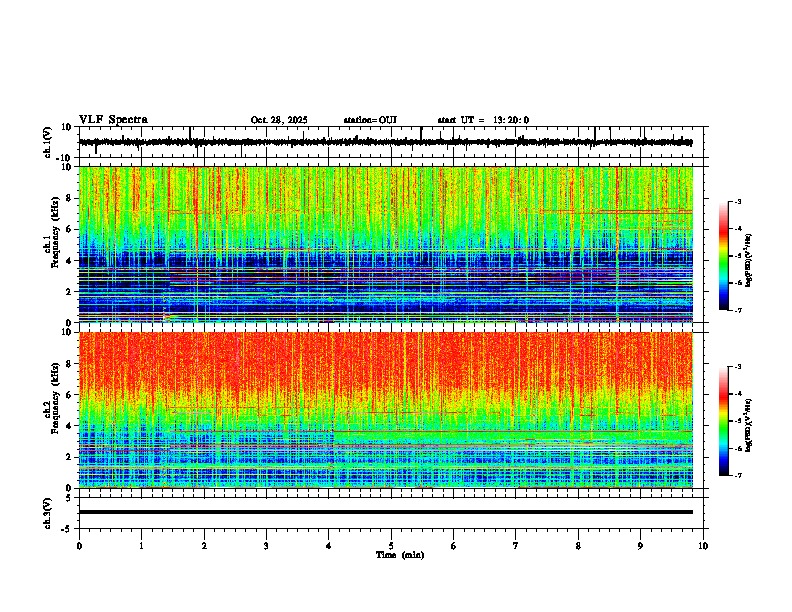Screen dimensions: 792x612
Task: Click the "8" kHz tick on ch.2 frequency axis
Action: (69, 364)
